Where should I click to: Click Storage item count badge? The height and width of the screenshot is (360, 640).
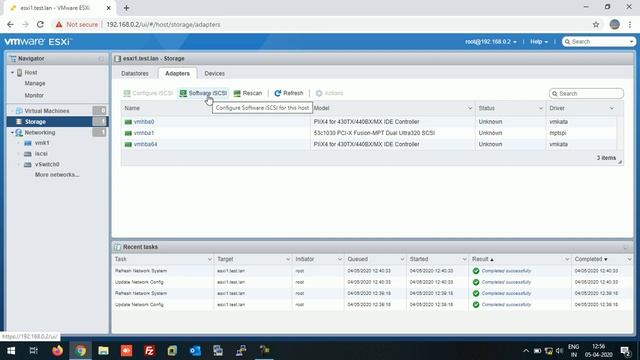pos(99,122)
